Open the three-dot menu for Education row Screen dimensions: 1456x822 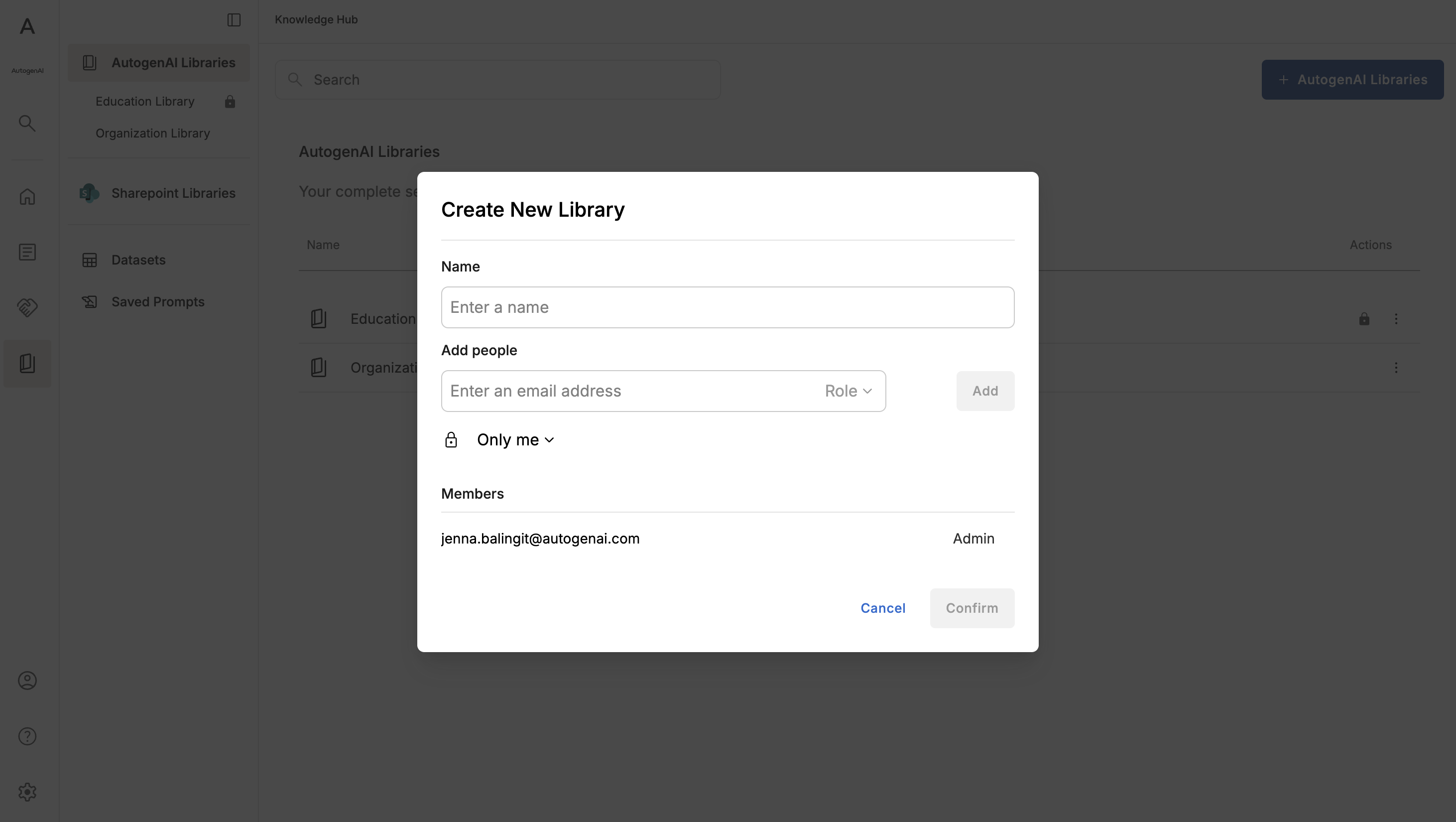click(x=1396, y=319)
